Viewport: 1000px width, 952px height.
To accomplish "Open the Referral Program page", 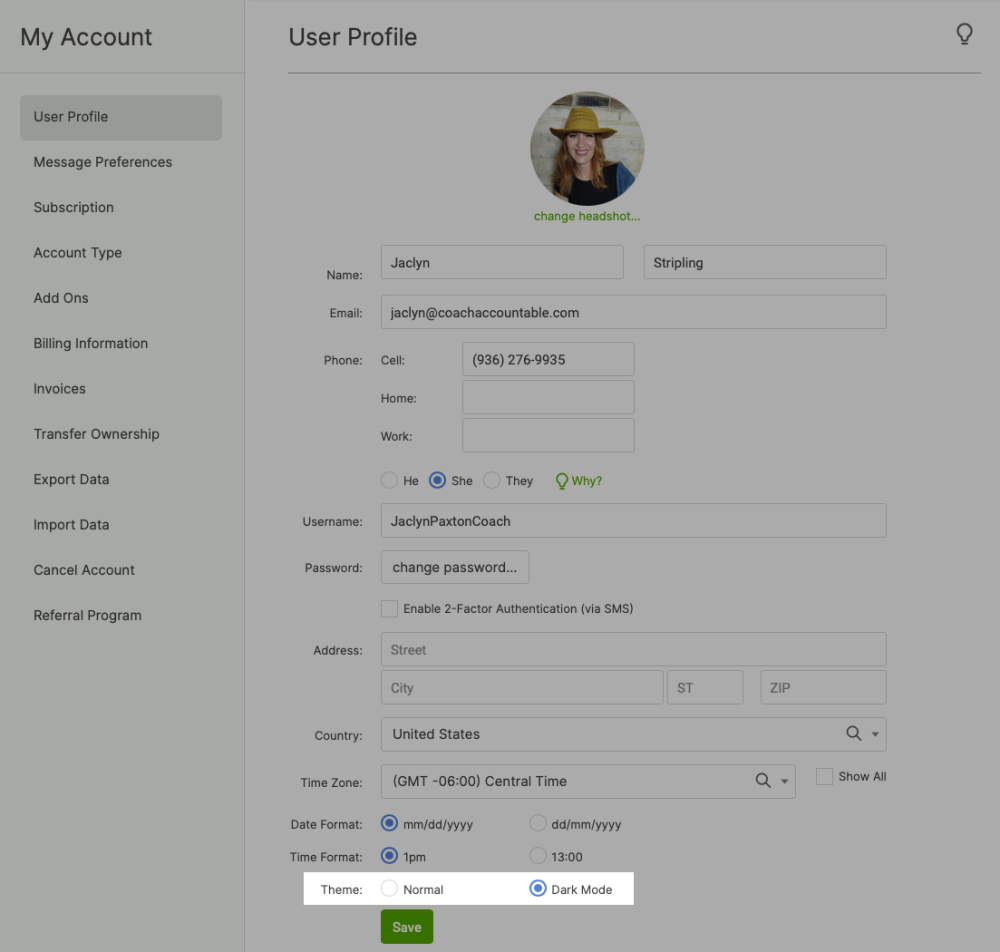I will tap(88, 615).
